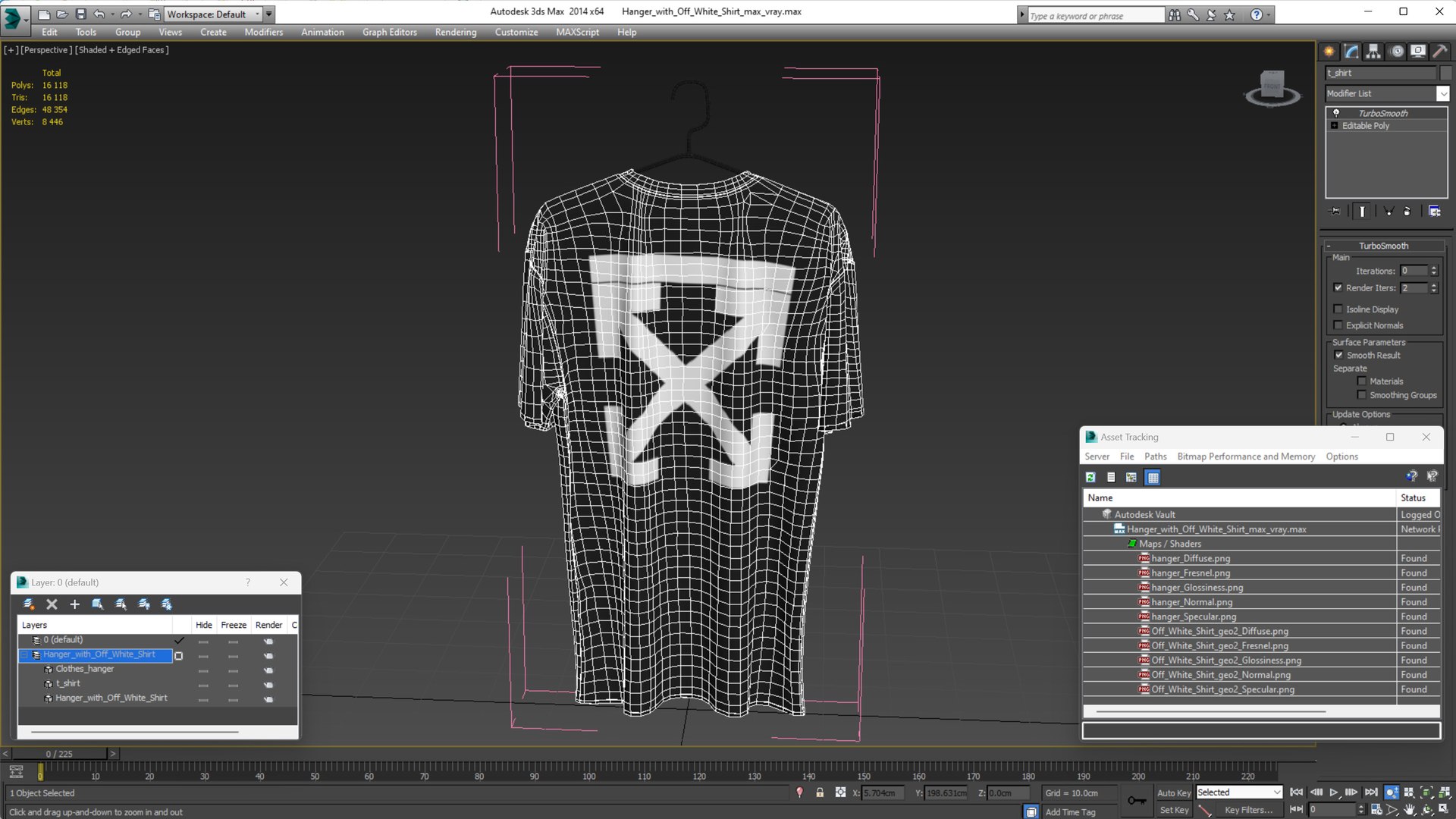Switch Asset Tracking to table view icon
This screenshot has height=819, width=1456.
pos(1153,477)
